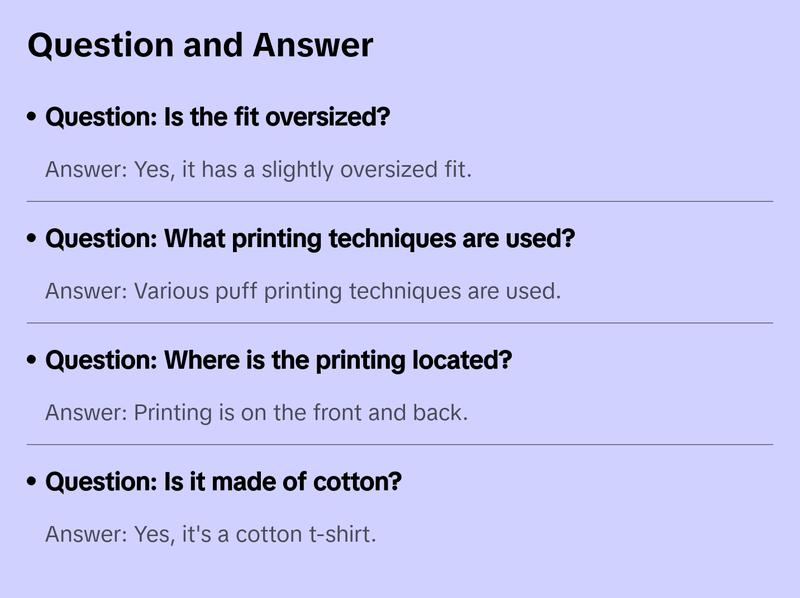The width and height of the screenshot is (800, 598).
Task: Click the divider below the puff printing answer
Action: click(400, 323)
